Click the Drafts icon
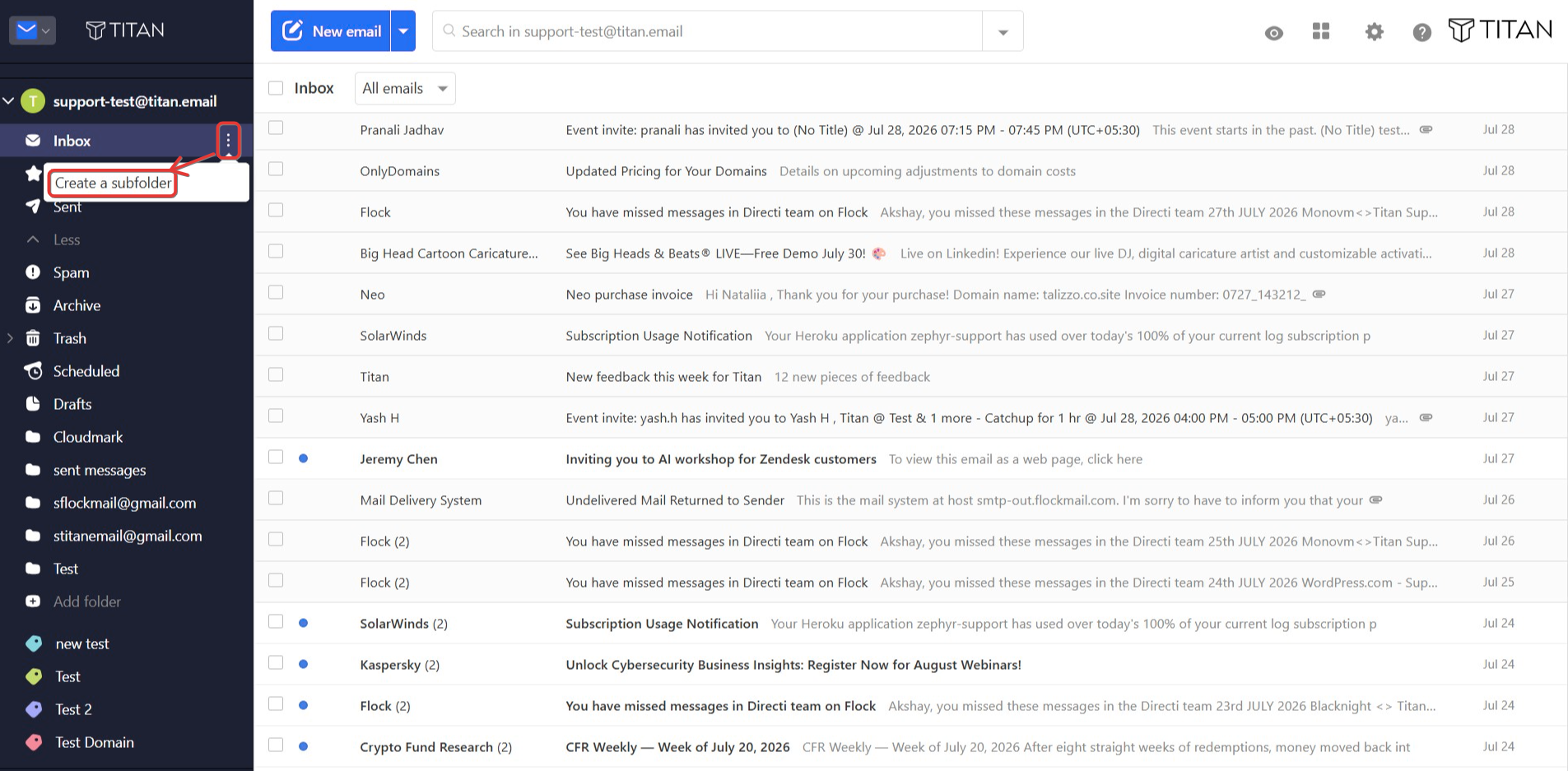1568x771 pixels. click(x=33, y=404)
